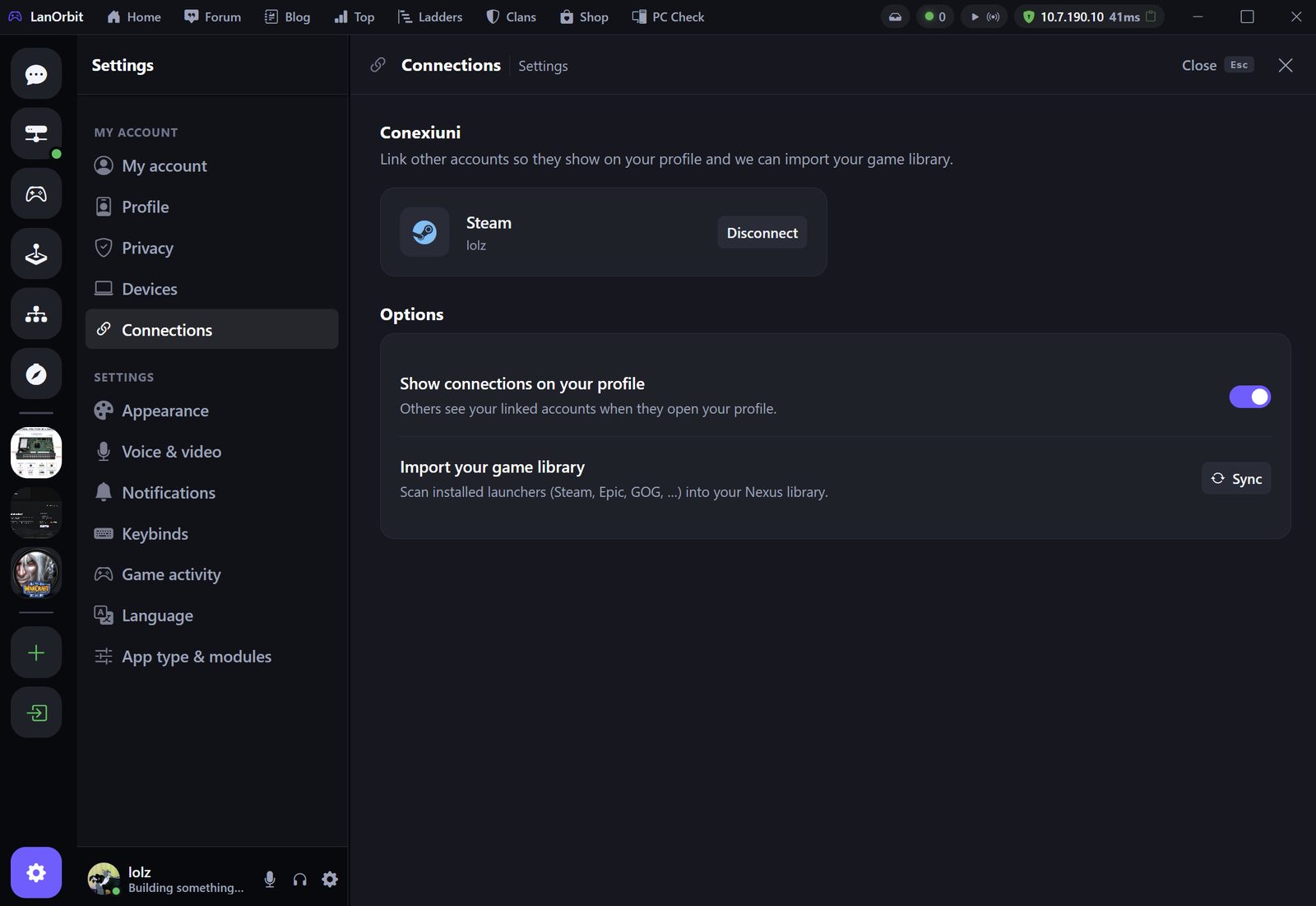Screen dimensions: 1316x906
Task: Toggle Show connections on your profile
Action: point(1249,397)
